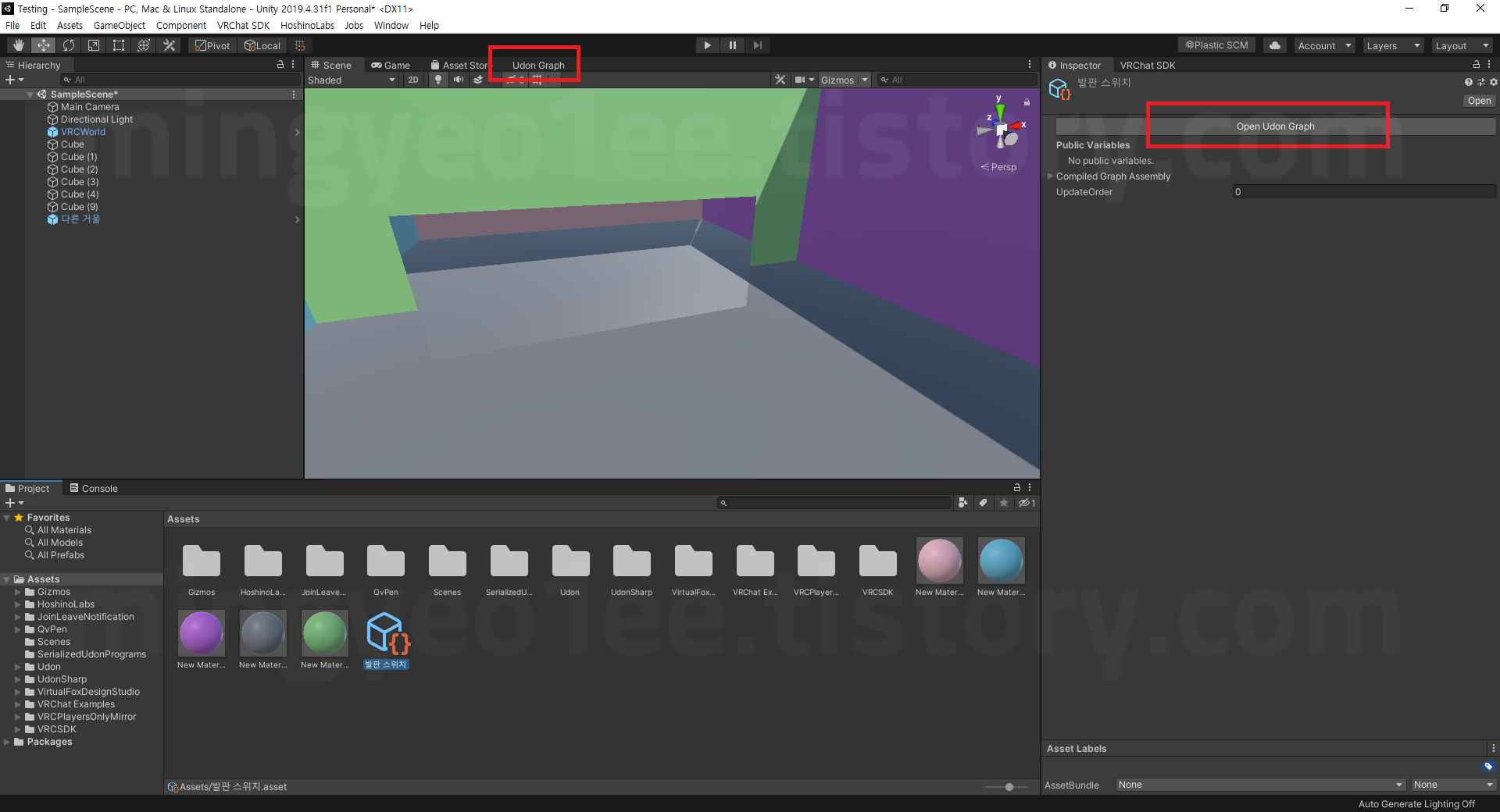This screenshot has height=812, width=1500.
Task: Open the Account dropdown
Action: point(1324,45)
